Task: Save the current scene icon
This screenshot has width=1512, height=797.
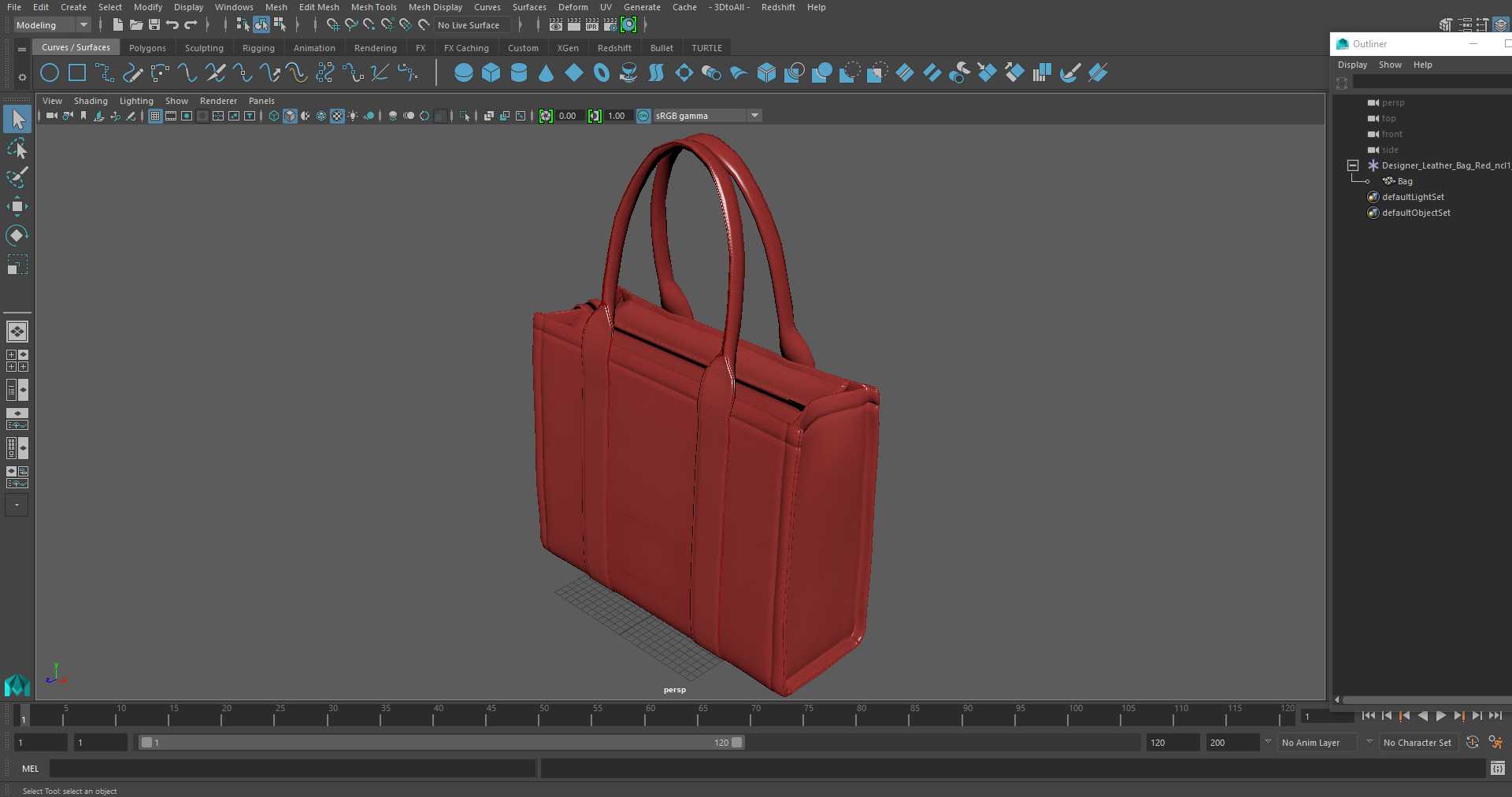Action: point(154,25)
